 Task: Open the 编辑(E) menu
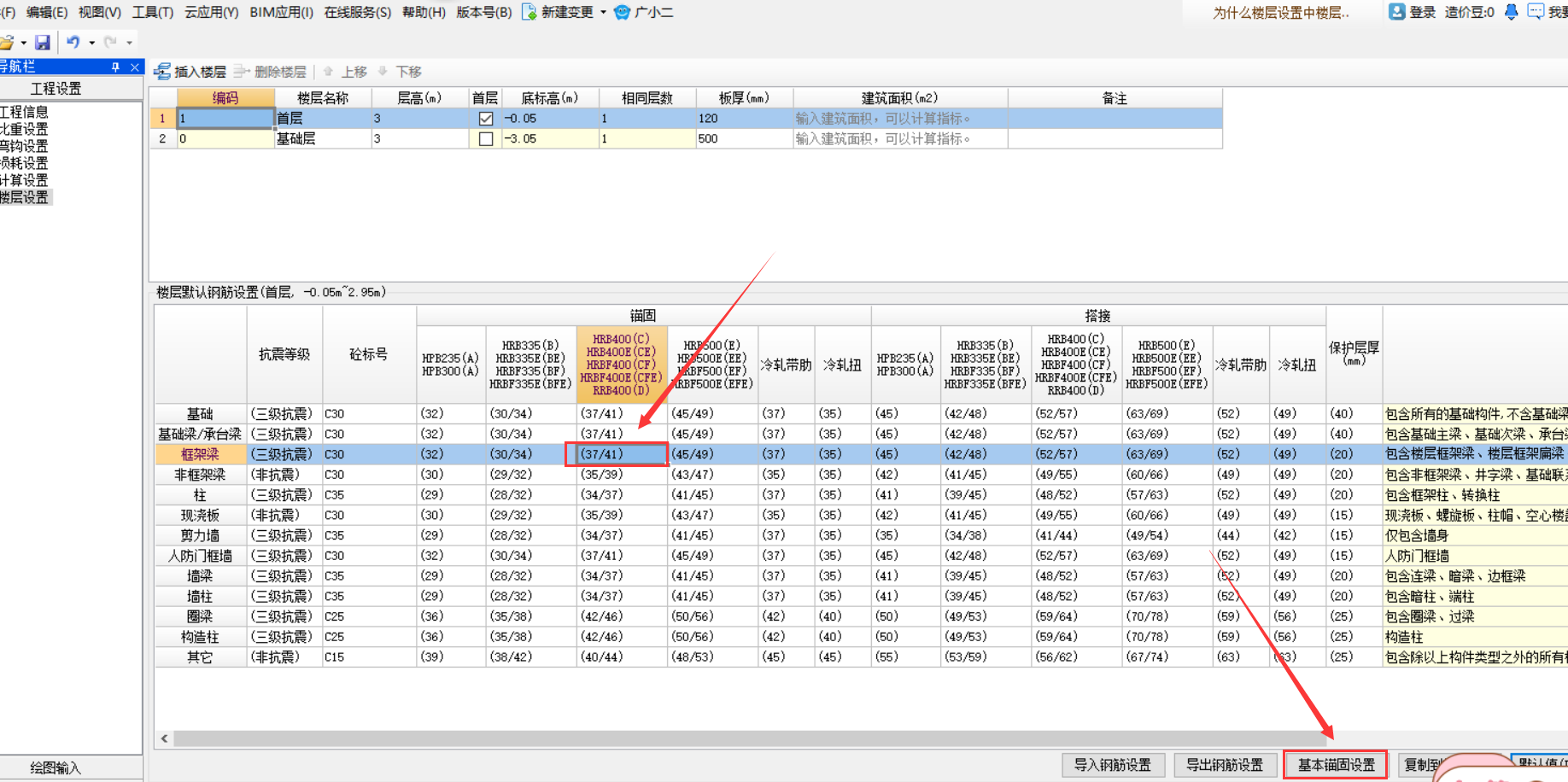(46, 12)
